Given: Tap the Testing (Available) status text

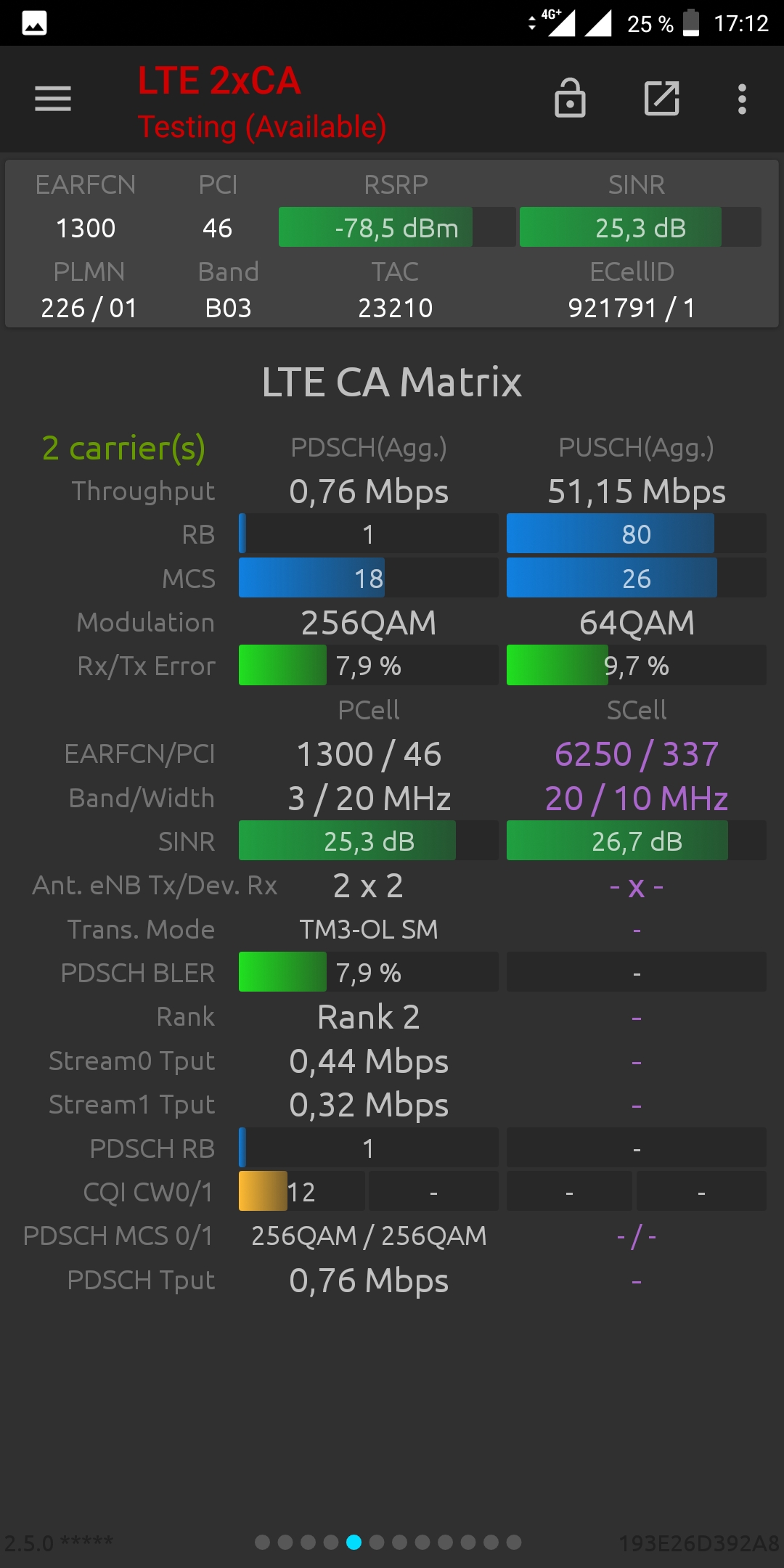Looking at the screenshot, I should (x=262, y=127).
